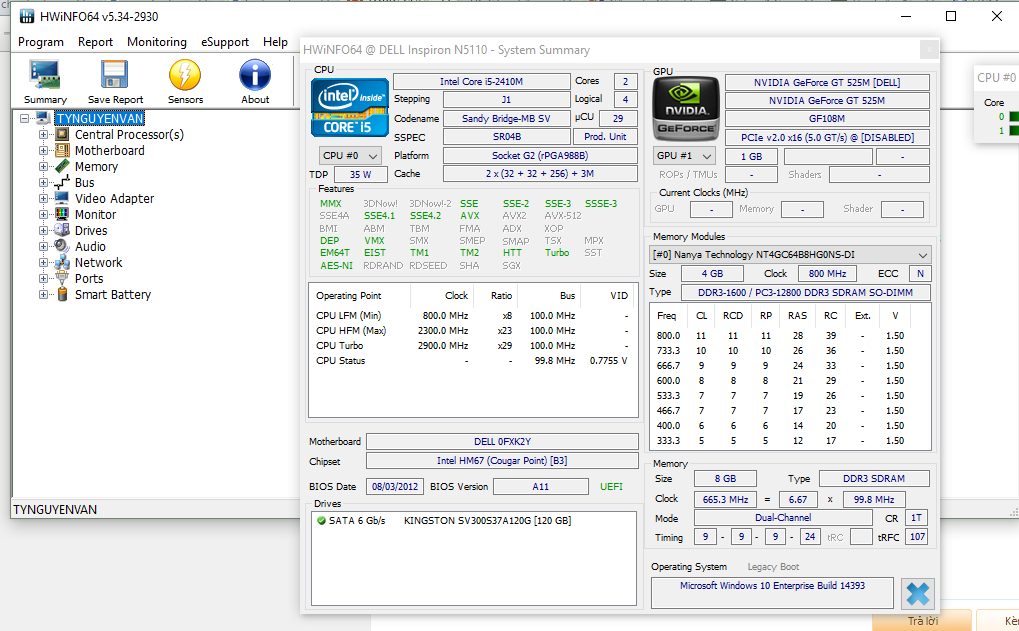1019x631 pixels.
Task: Select the Video Adapter tree icon
Action: pyautogui.click(x=62, y=198)
